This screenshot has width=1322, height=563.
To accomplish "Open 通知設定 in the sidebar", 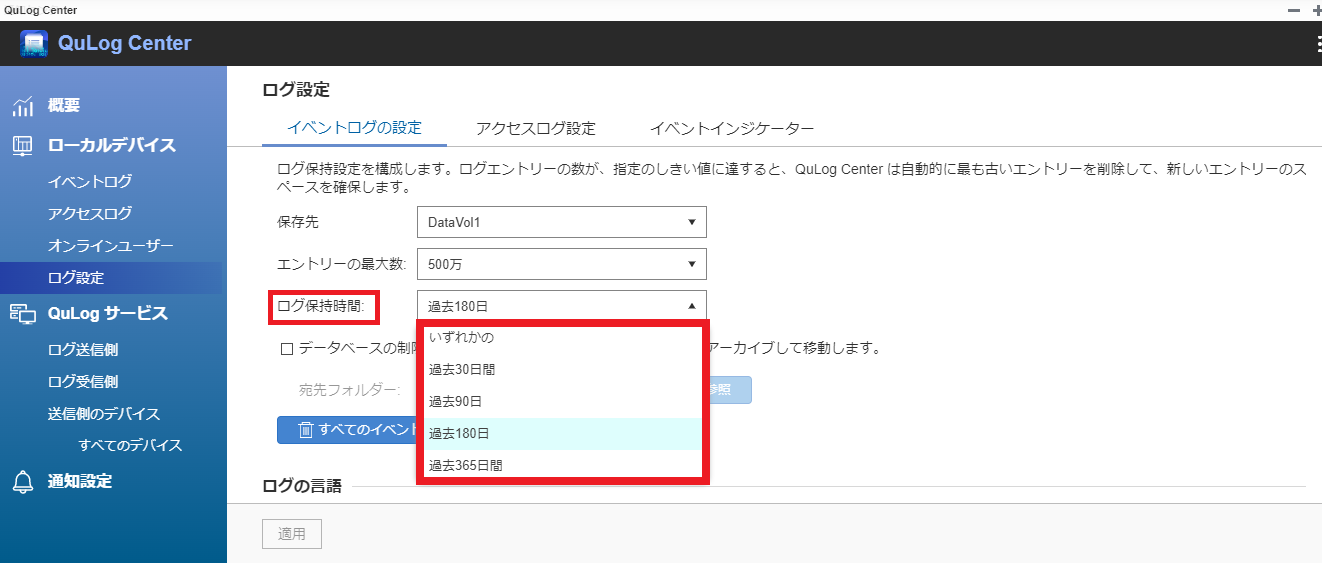I will (x=80, y=482).
